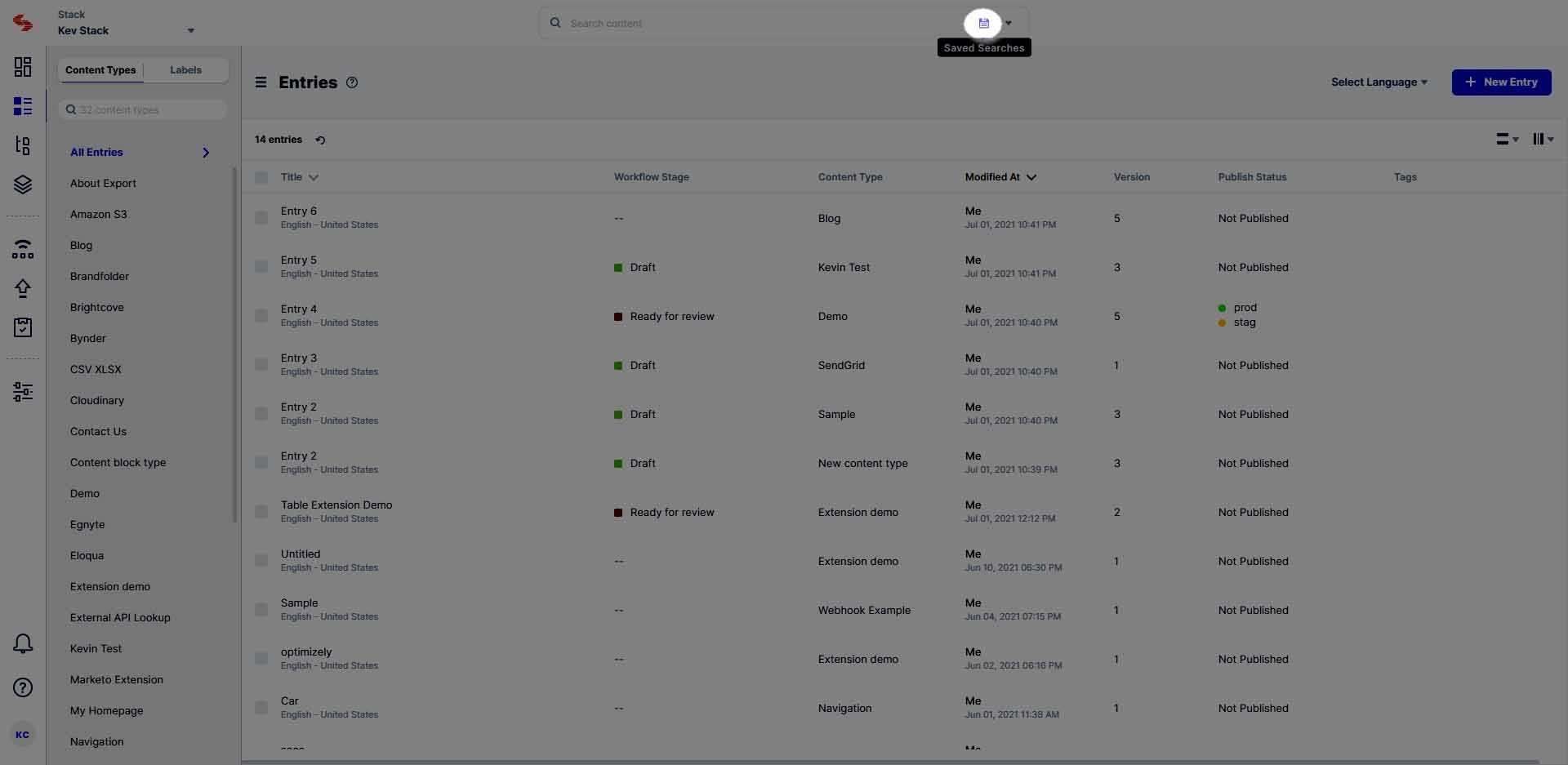Screen dimensions: 1568x765
Task: Open the KC user avatar
Action: pos(23,734)
